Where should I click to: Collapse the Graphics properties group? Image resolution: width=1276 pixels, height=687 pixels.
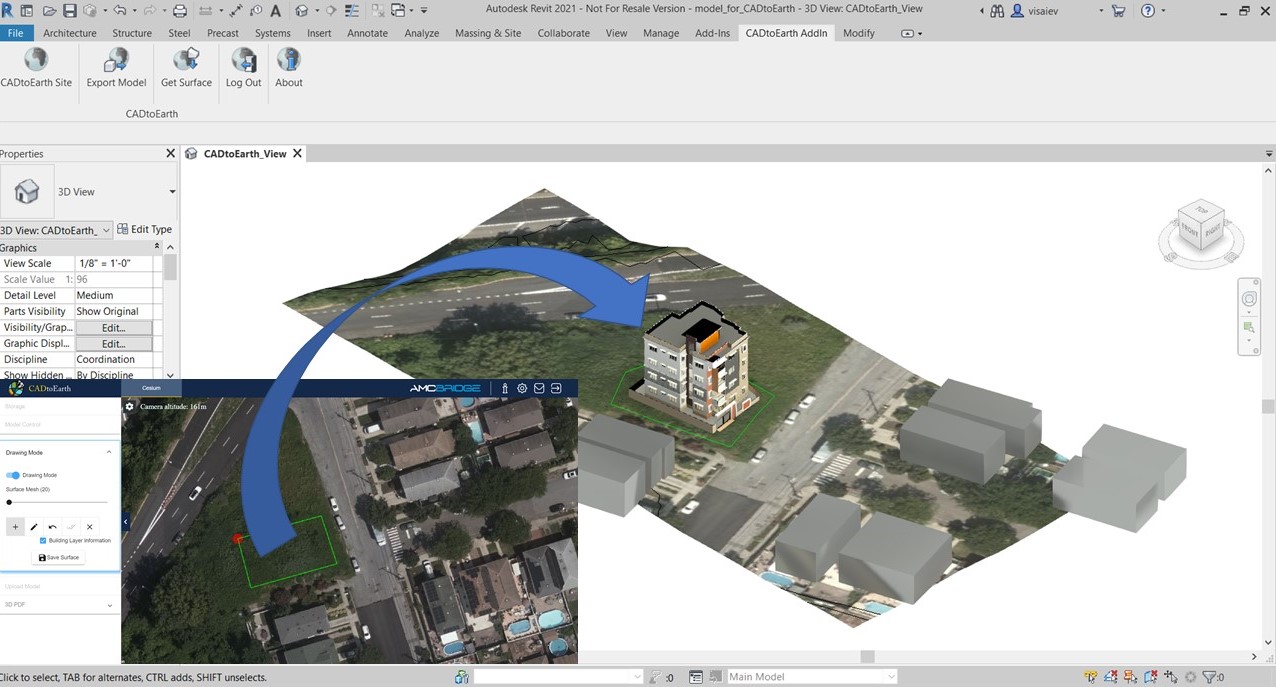point(157,246)
